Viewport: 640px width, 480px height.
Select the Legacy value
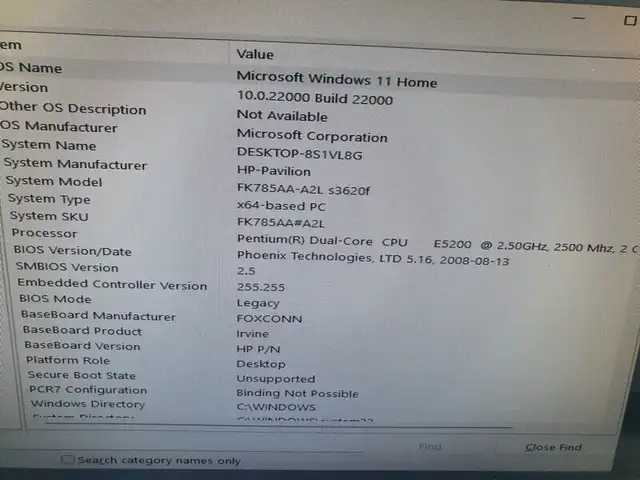258,303
